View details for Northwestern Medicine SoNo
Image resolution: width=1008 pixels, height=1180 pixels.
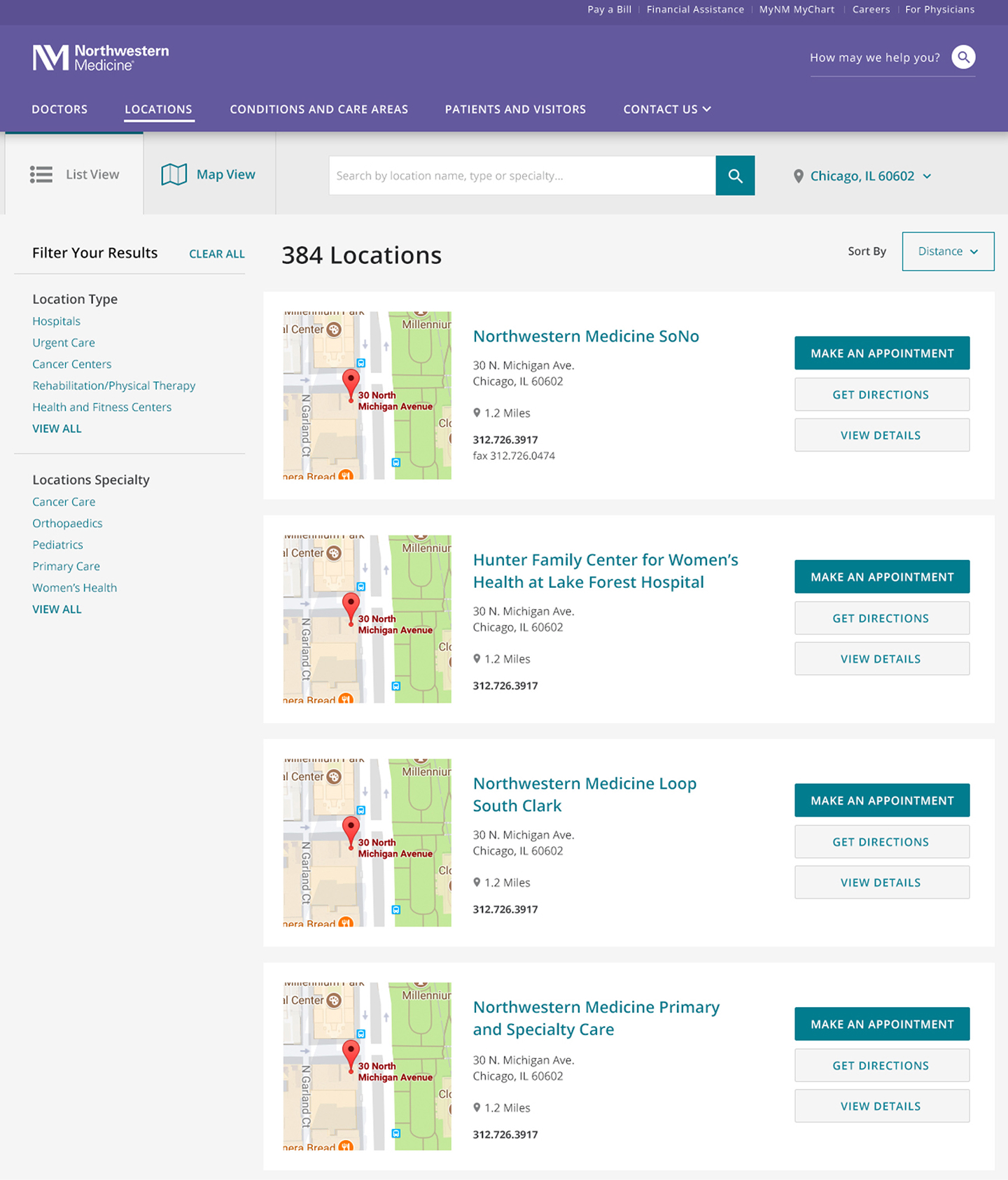pos(882,435)
